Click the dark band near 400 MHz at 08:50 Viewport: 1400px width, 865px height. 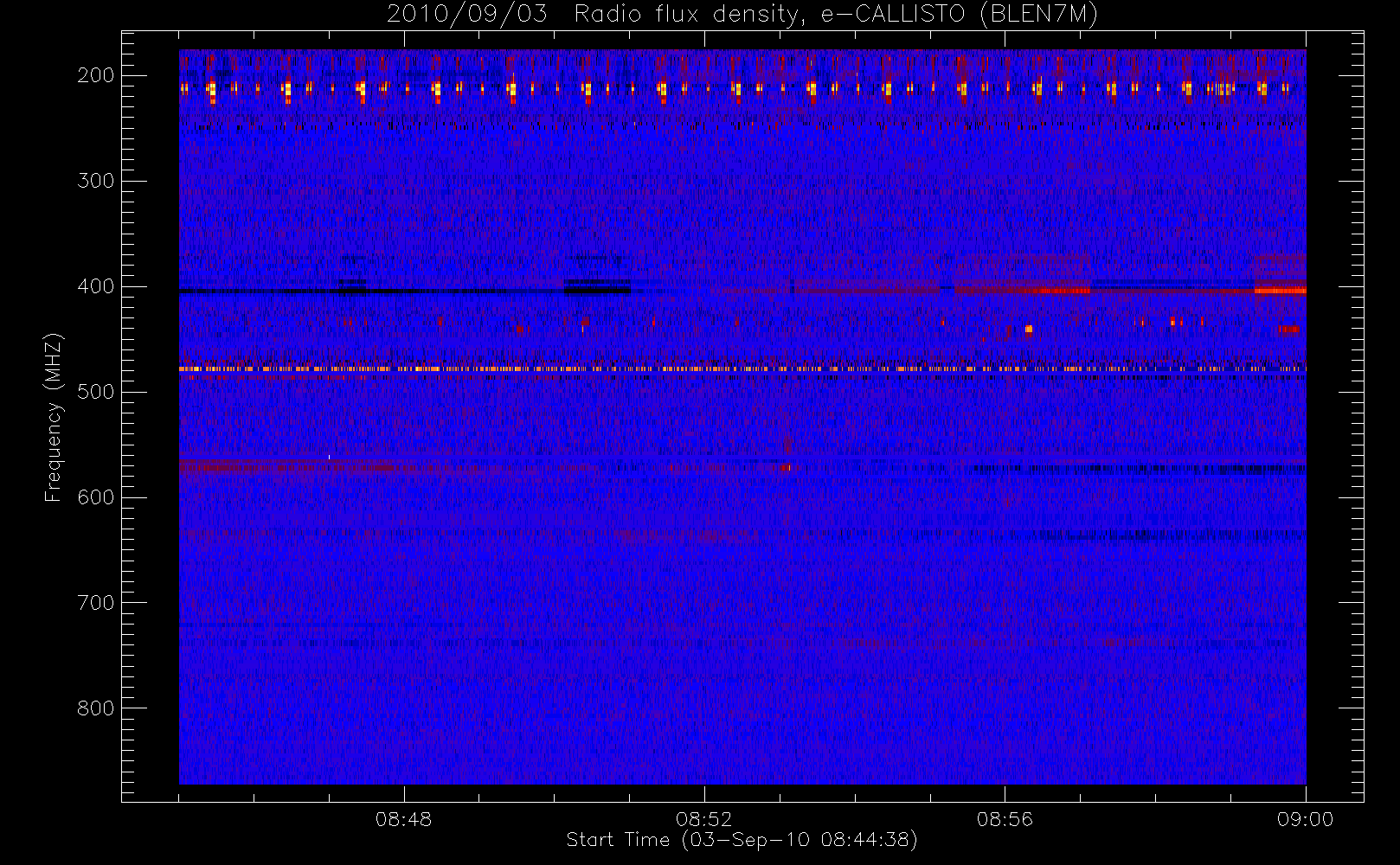click(597, 289)
